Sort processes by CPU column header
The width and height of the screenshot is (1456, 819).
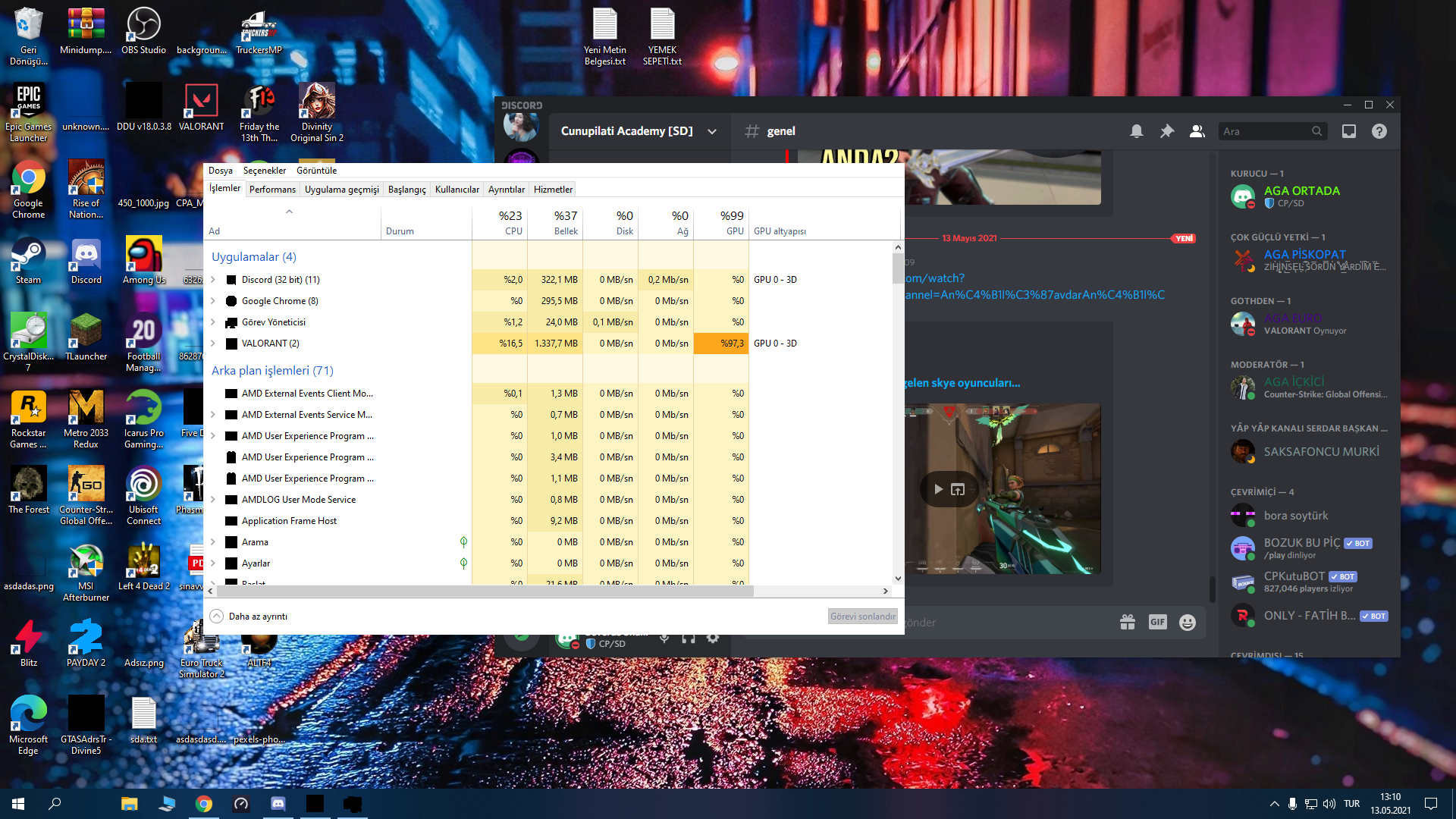pyautogui.click(x=500, y=223)
